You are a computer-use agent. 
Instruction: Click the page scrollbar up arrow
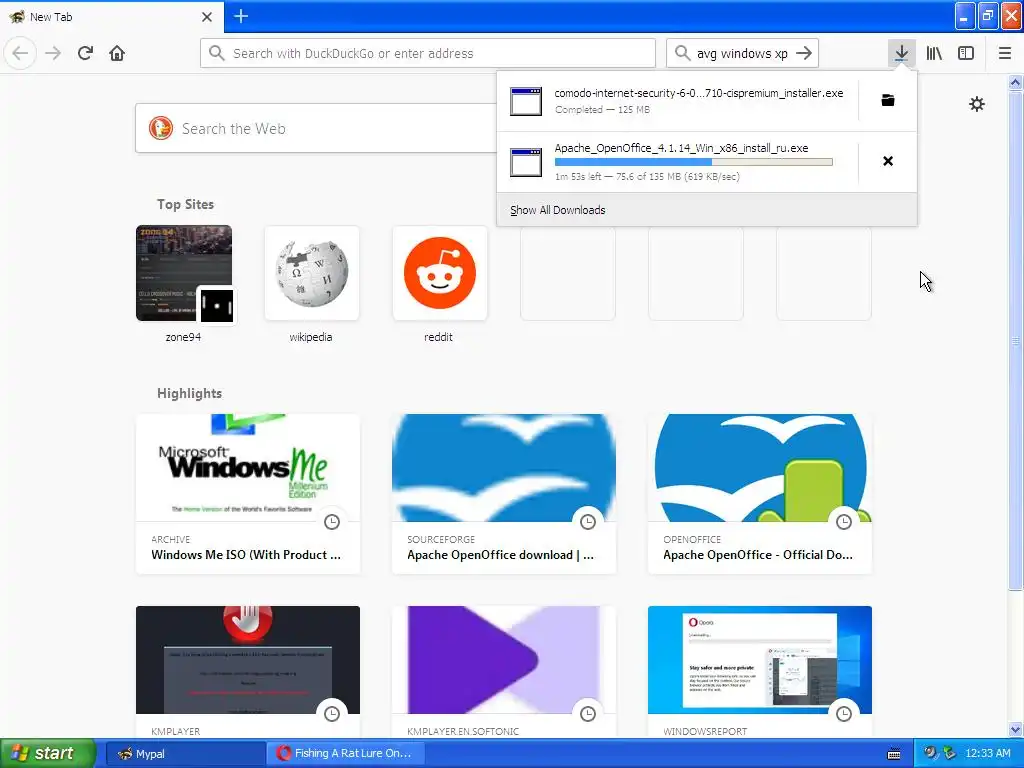tap(1015, 82)
